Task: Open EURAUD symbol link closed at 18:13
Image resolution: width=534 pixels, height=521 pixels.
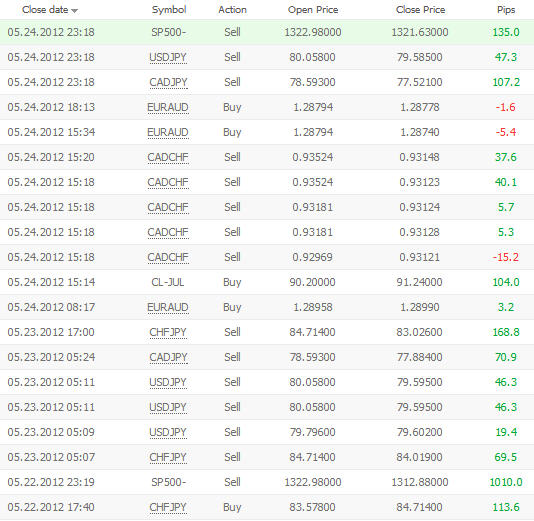Action: pyautogui.click(x=168, y=107)
